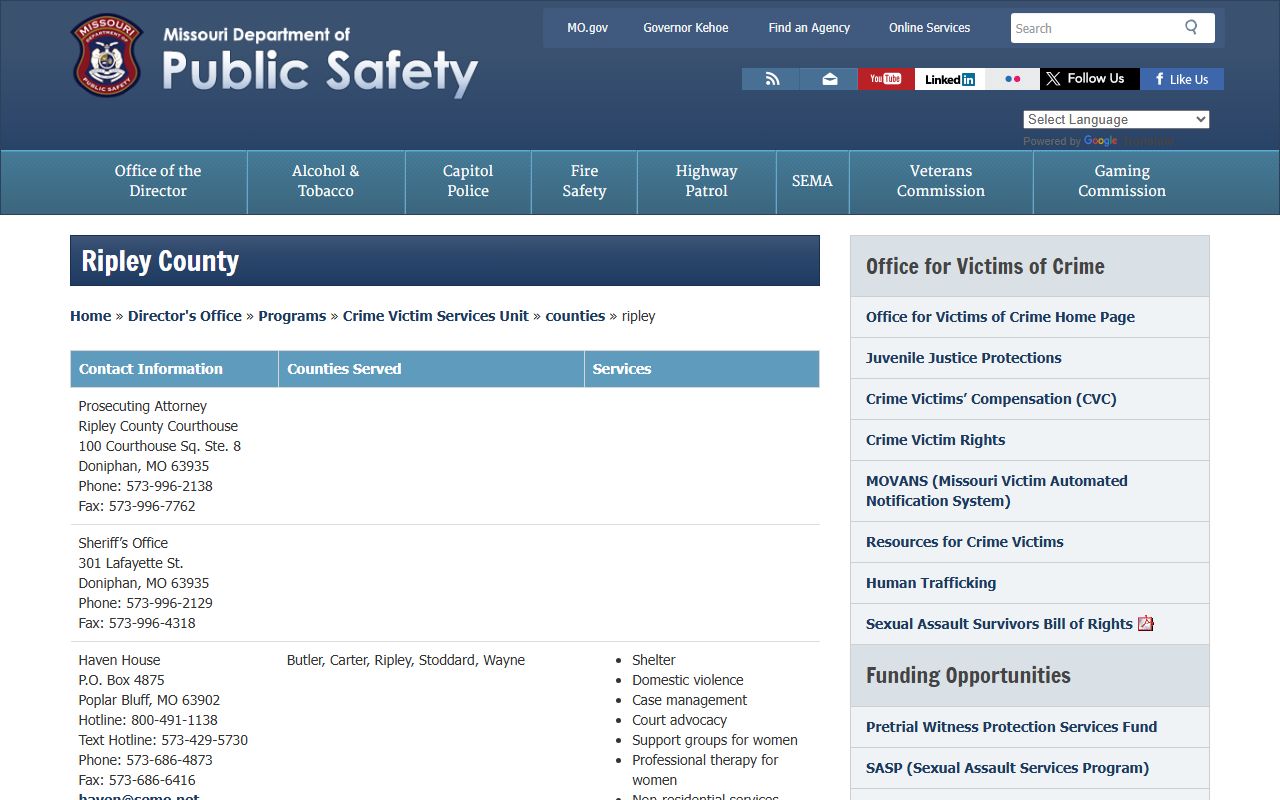
Task: Click into the Search text field
Action: [1094, 28]
